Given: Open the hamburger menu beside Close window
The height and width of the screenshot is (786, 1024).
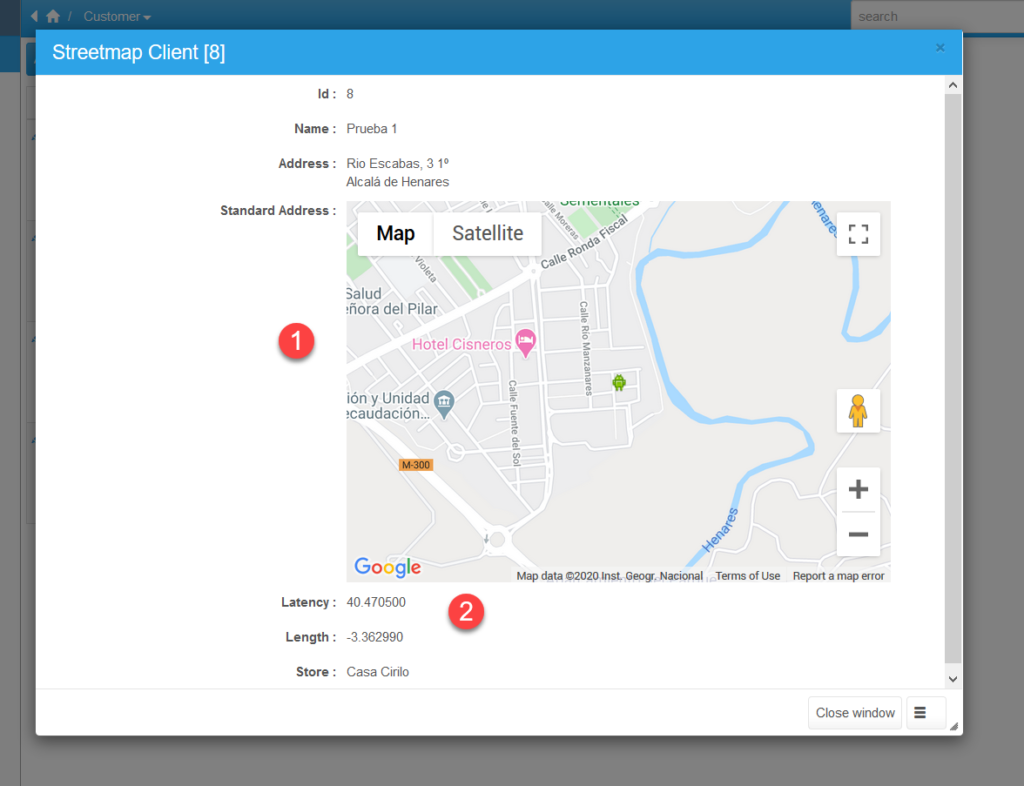Looking at the screenshot, I should pos(926,712).
